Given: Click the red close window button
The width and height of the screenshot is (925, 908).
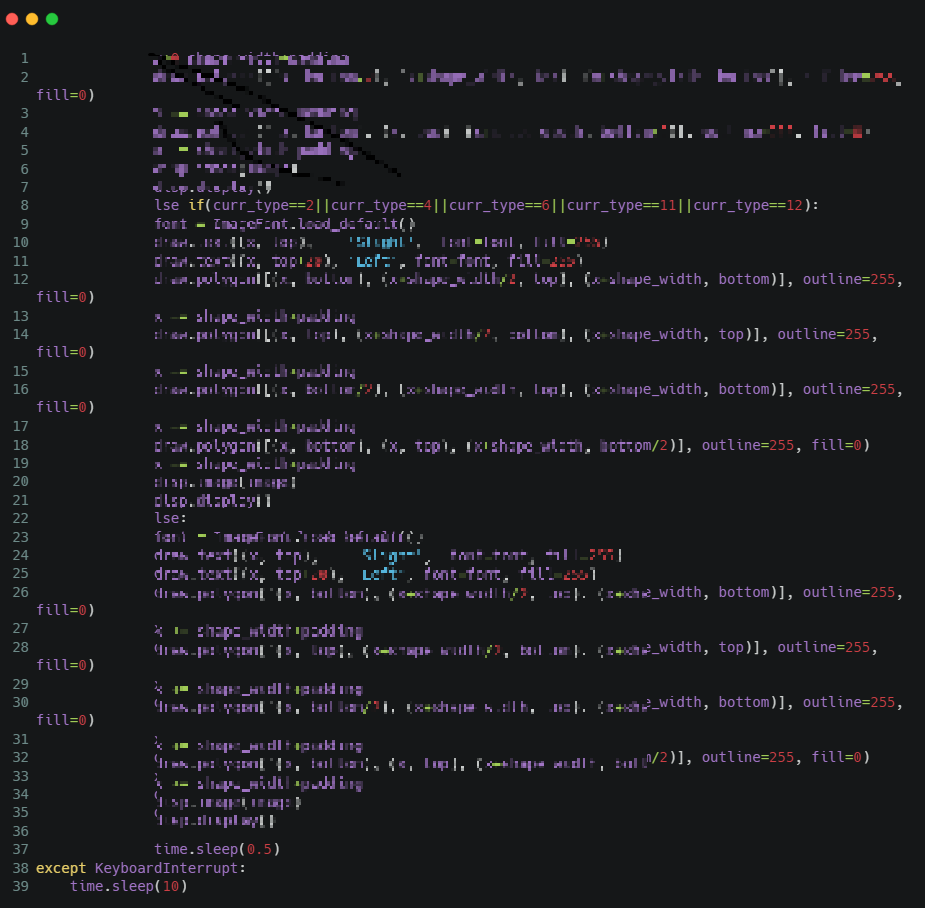Looking at the screenshot, I should (x=12, y=19).
